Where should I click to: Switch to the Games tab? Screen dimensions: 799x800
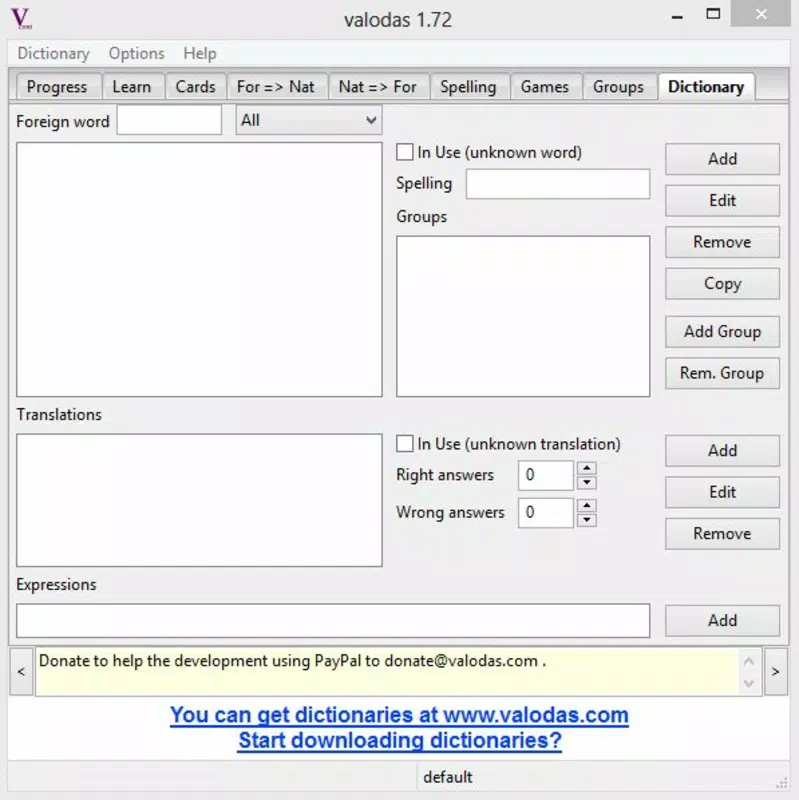(x=544, y=87)
